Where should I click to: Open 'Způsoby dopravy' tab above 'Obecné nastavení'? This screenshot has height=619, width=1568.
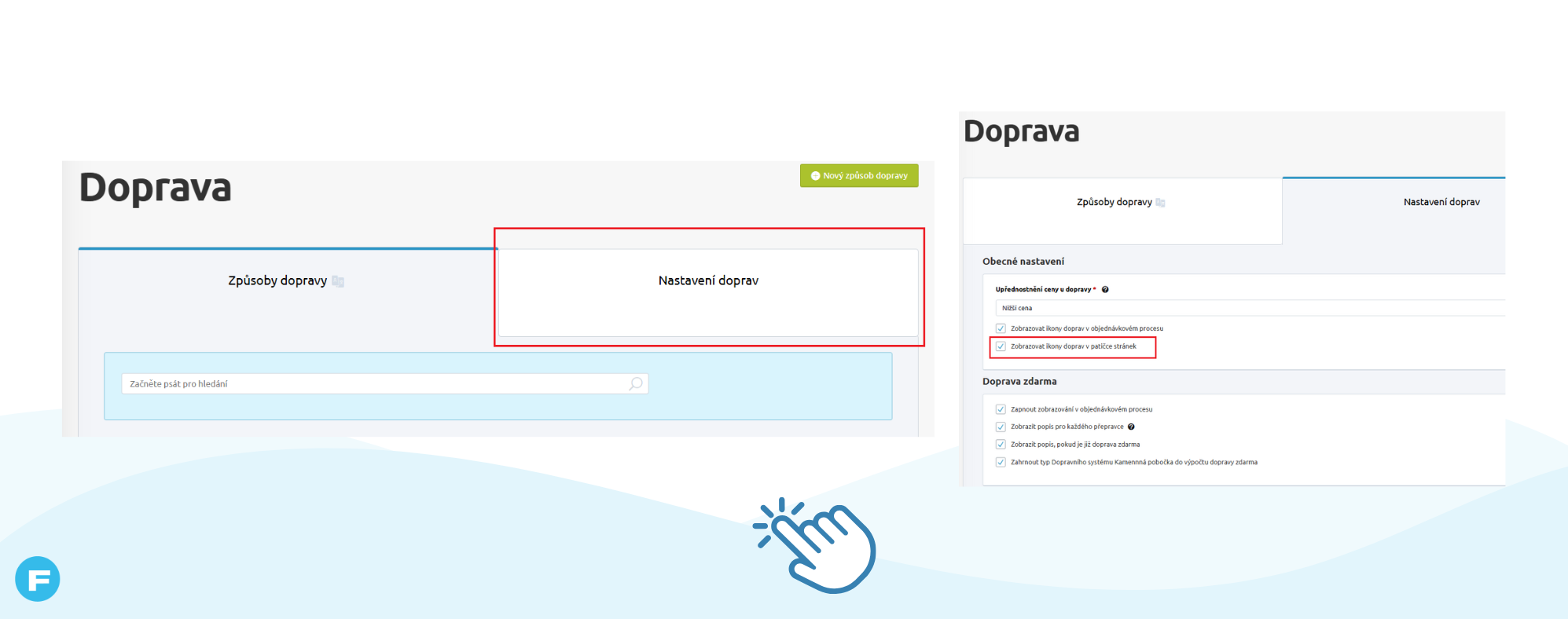1114,203
